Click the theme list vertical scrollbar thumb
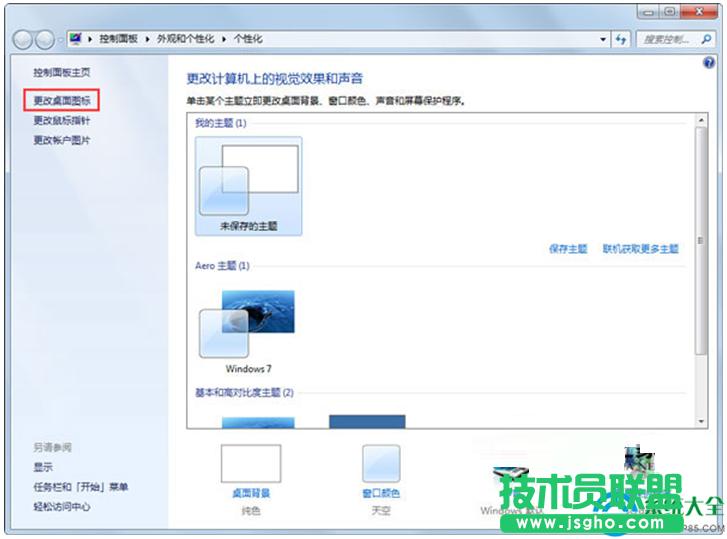727x539 pixels. pos(701,241)
